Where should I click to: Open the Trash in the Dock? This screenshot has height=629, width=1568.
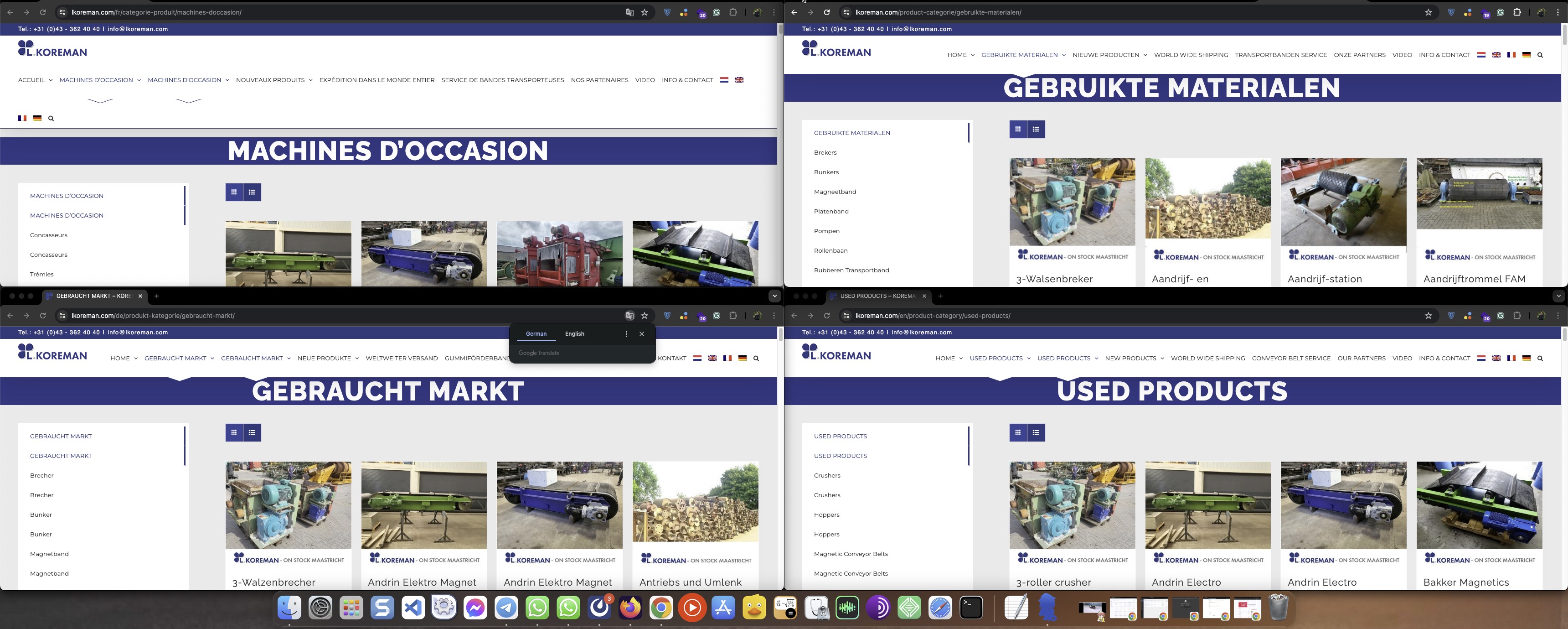[x=1278, y=607]
